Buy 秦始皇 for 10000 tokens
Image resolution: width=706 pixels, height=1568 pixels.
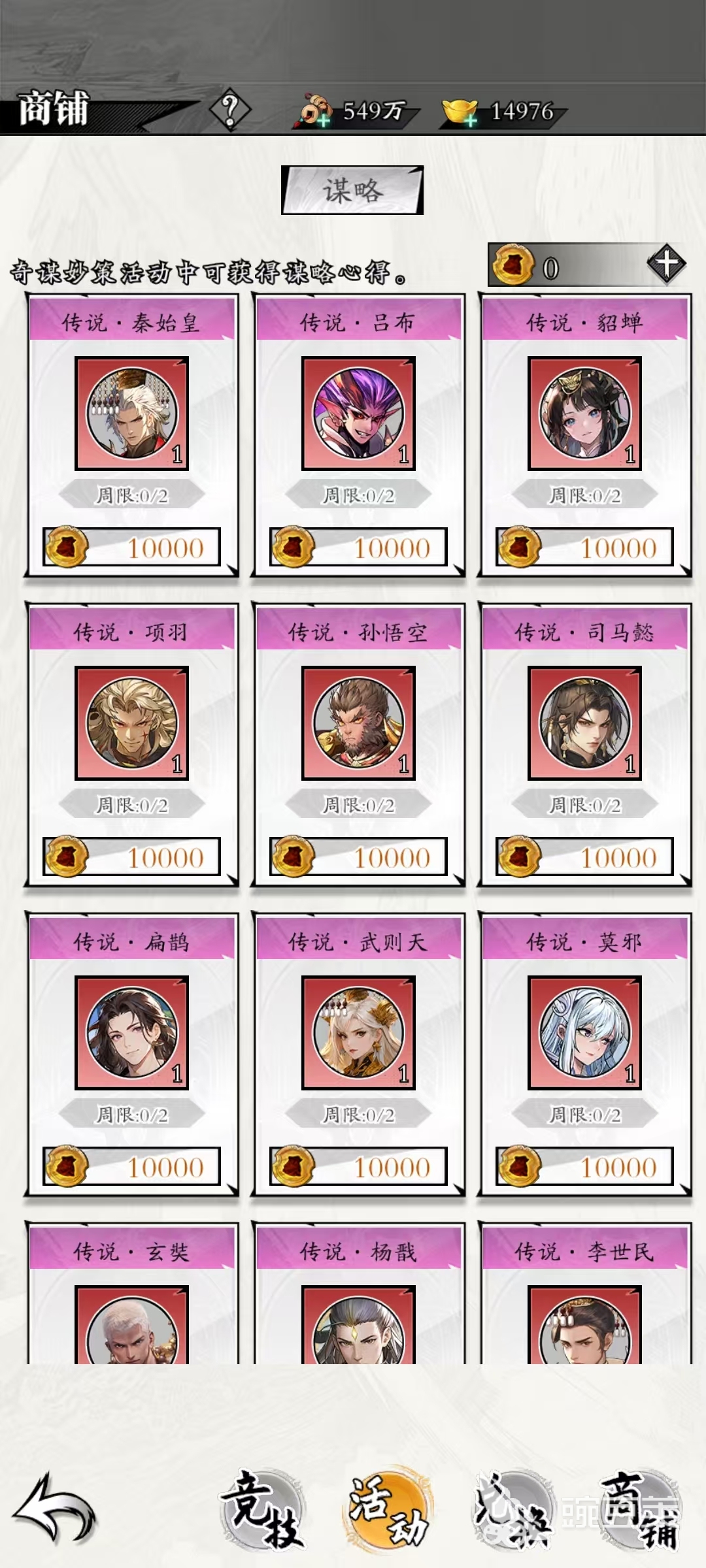131,547
